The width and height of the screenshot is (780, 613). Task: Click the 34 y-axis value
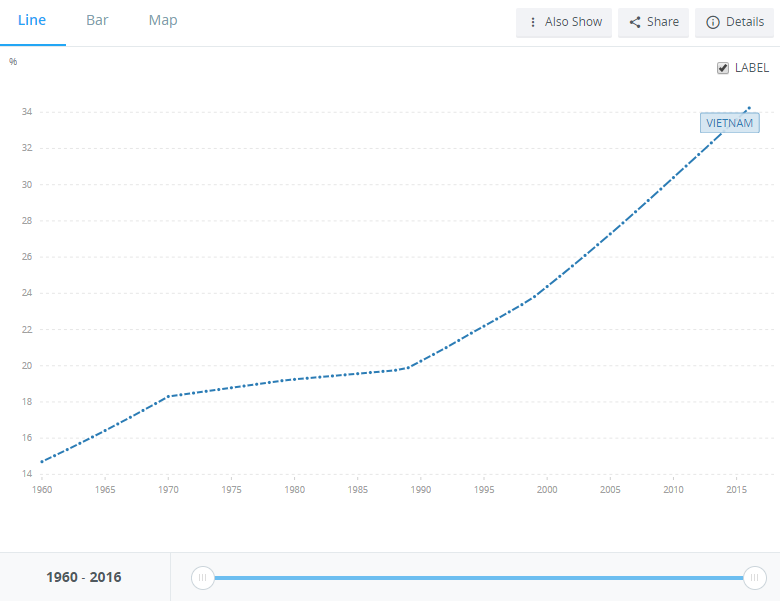[27, 112]
